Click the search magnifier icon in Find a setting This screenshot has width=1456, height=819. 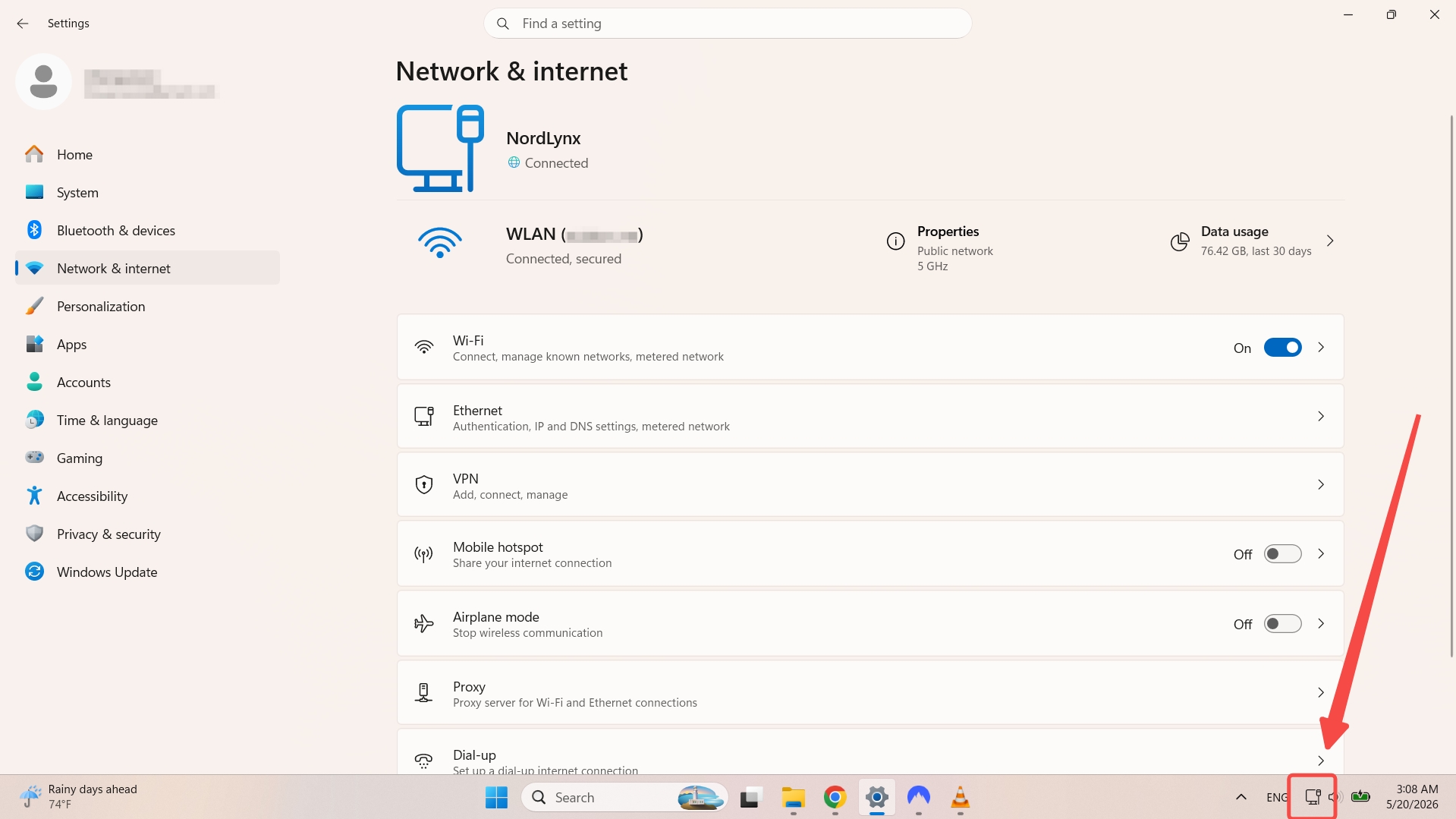click(503, 24)
